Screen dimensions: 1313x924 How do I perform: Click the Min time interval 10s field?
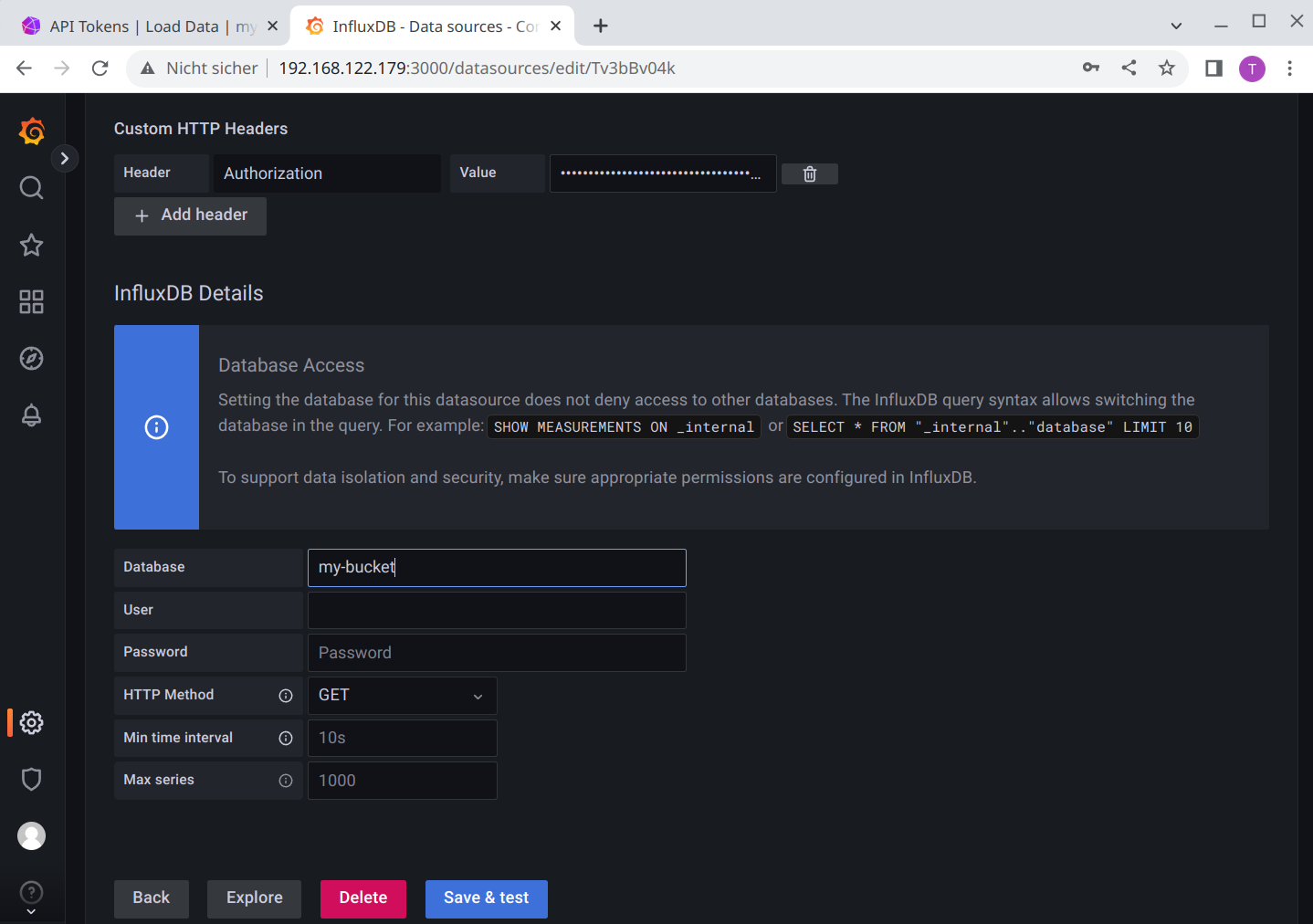click(x=403, y=738)
